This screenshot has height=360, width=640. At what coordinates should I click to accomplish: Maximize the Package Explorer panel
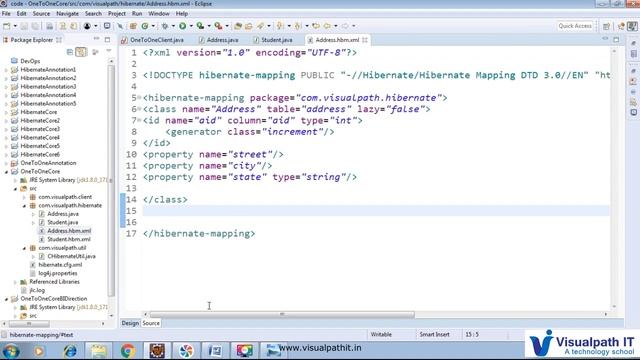[x=107, y=40]
